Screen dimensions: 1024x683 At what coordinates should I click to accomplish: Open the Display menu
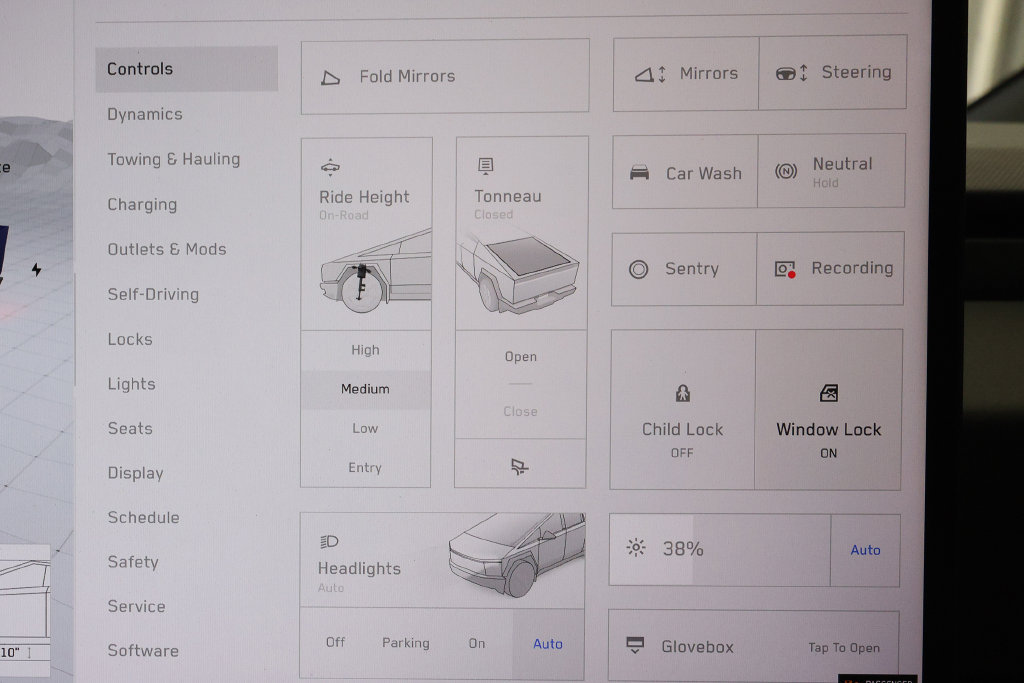click(x=135, y=473)
